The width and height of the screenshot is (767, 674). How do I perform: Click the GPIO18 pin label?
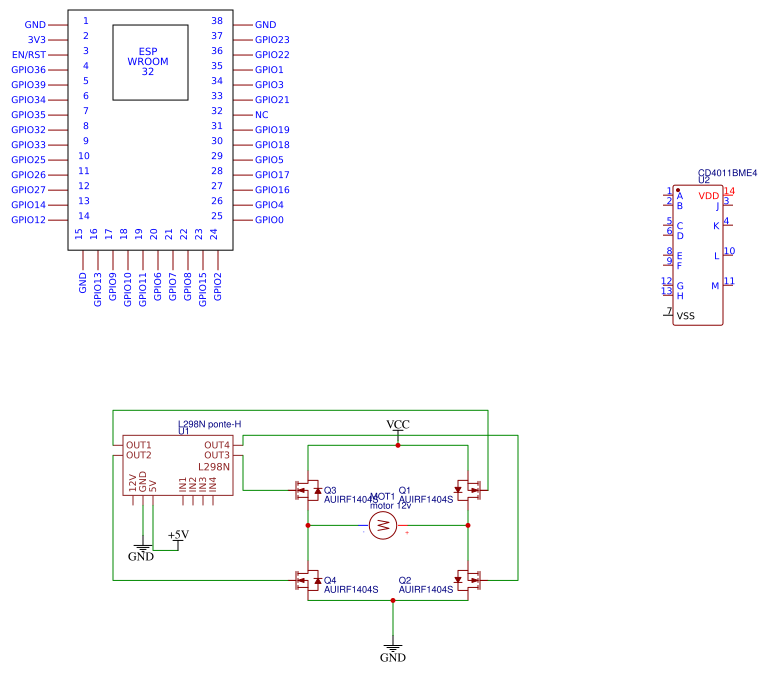pos(272,145)
